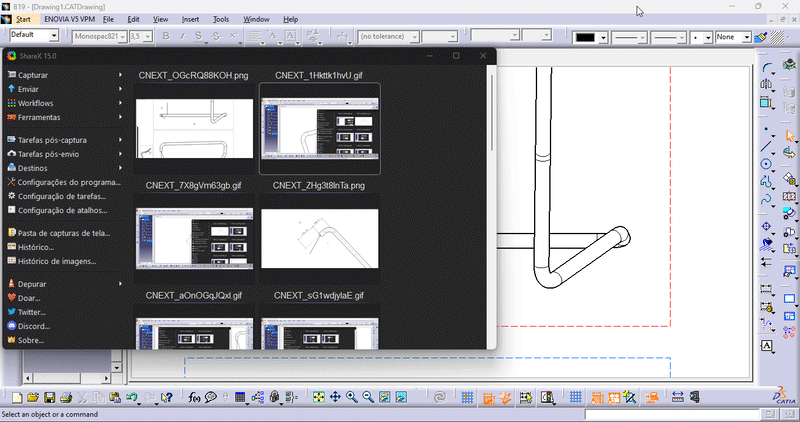Open the Edit menu

point(133,19)
